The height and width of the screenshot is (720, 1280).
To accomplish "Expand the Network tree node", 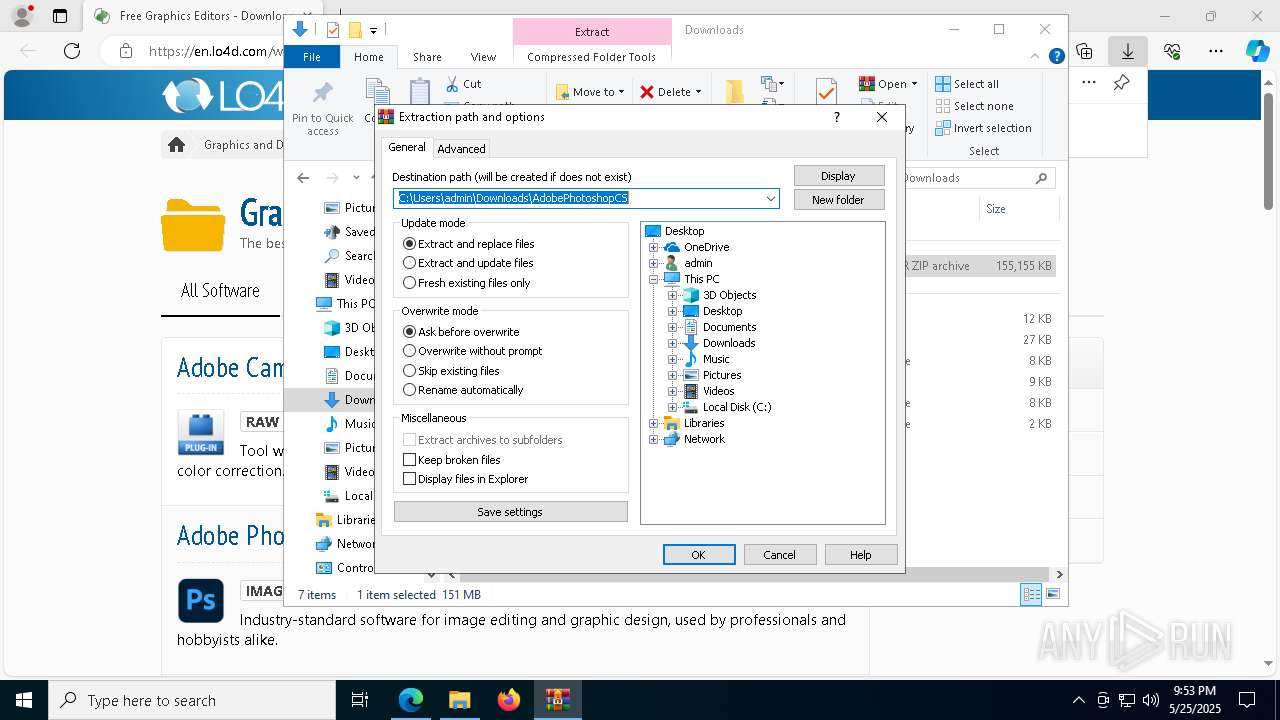I will [x=654, y=439].
